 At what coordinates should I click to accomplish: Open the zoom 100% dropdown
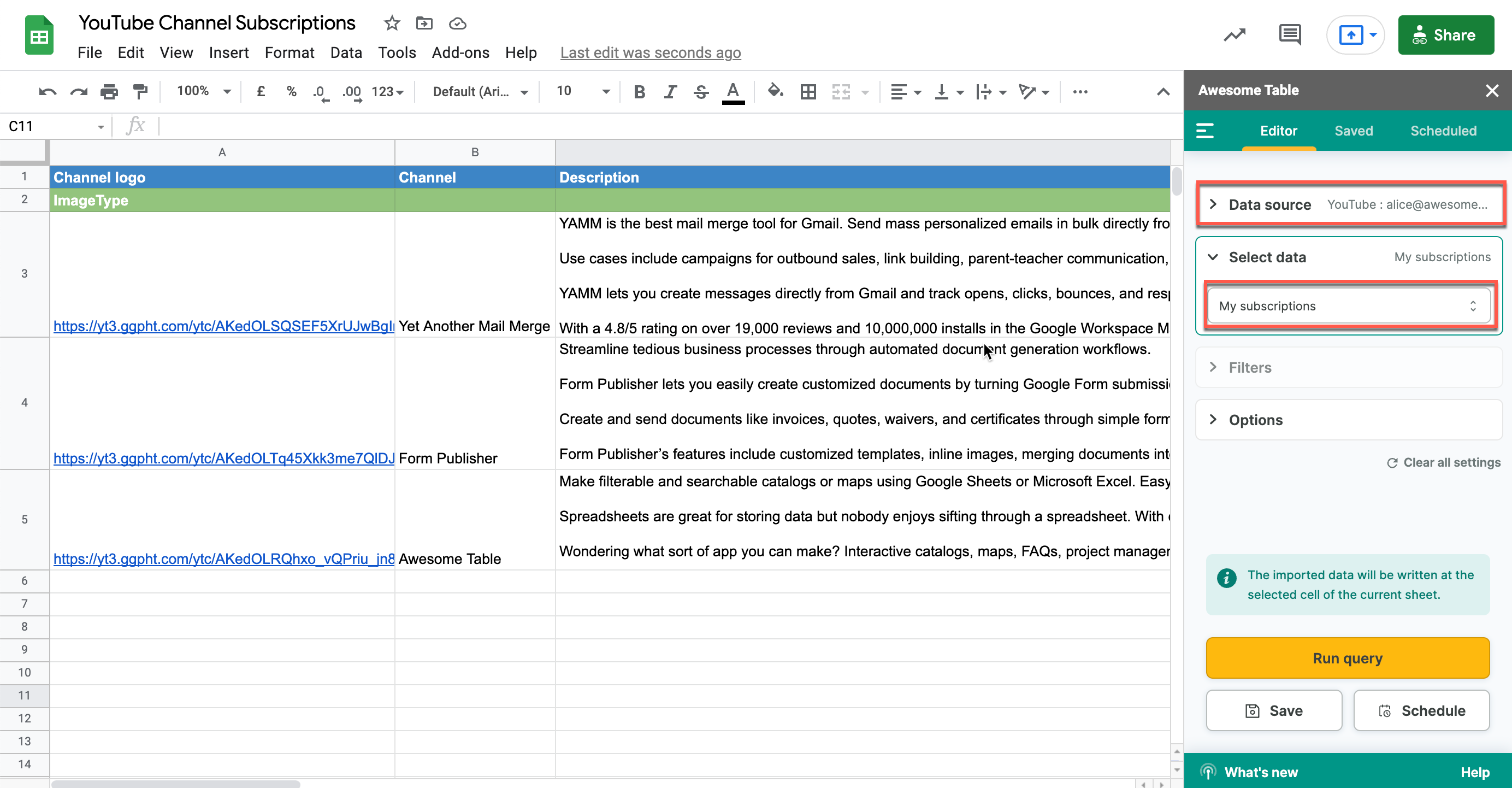coord(204,92)
